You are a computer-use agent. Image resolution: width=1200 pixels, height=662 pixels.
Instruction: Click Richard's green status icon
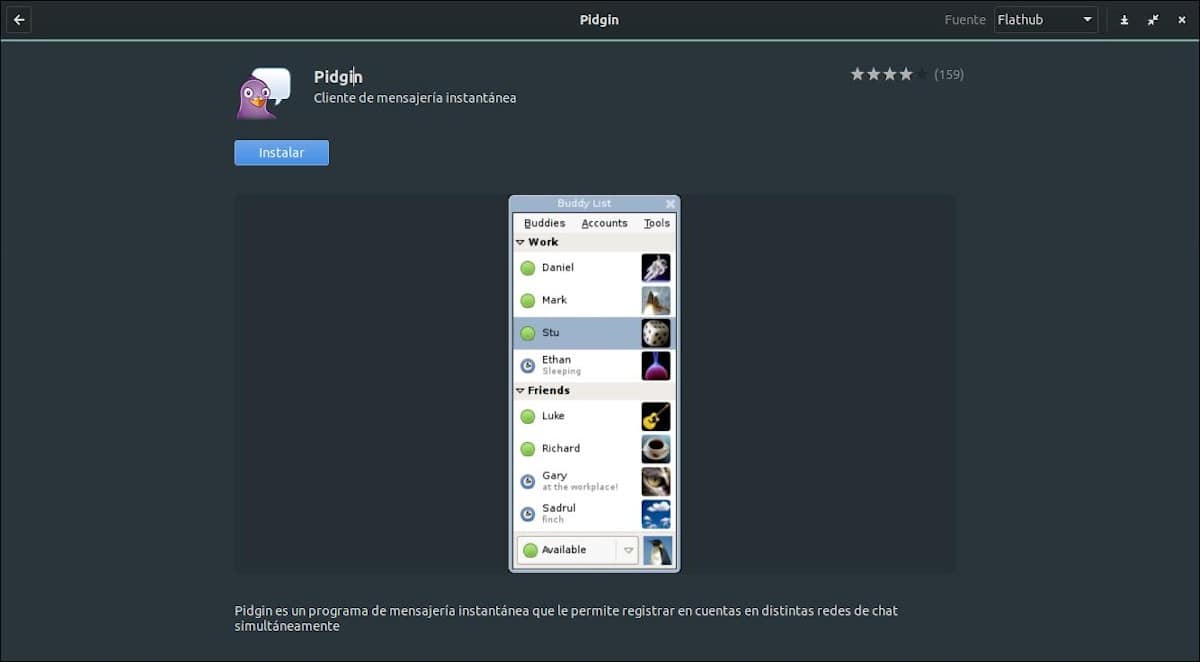[x=527, y=449]
